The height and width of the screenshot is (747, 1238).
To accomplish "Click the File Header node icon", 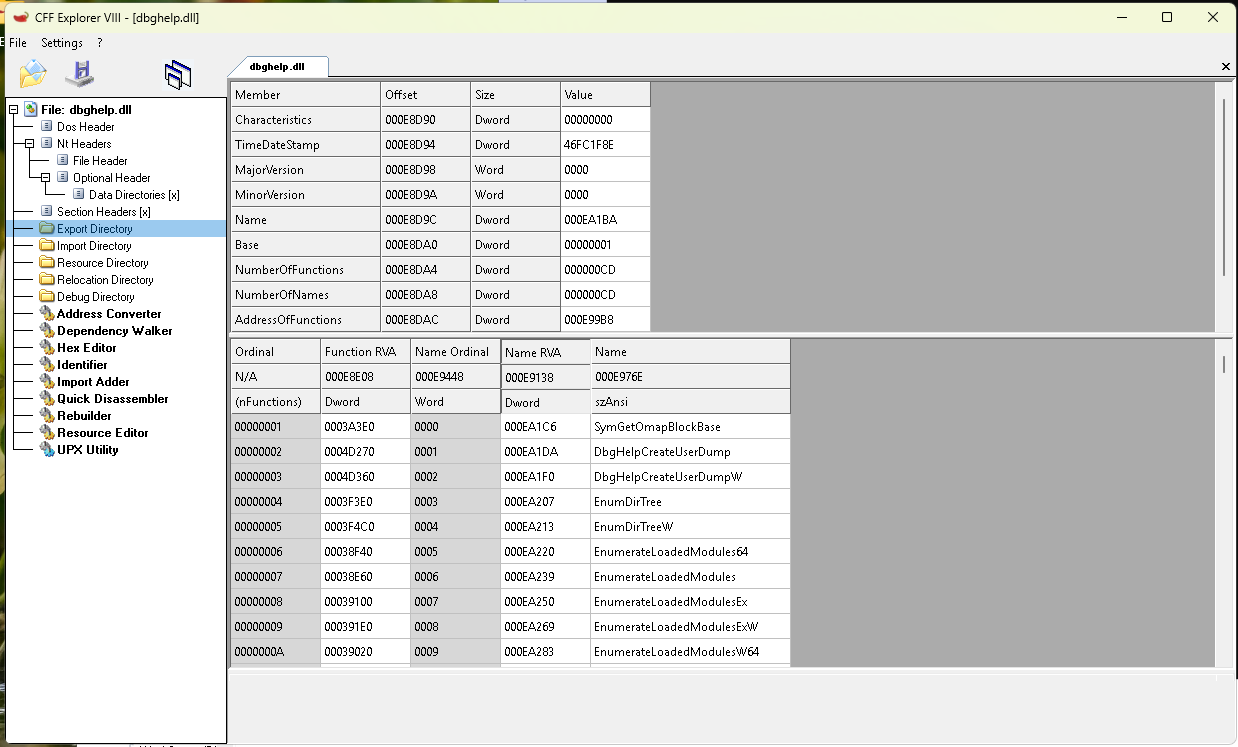I will click(63, 160).
